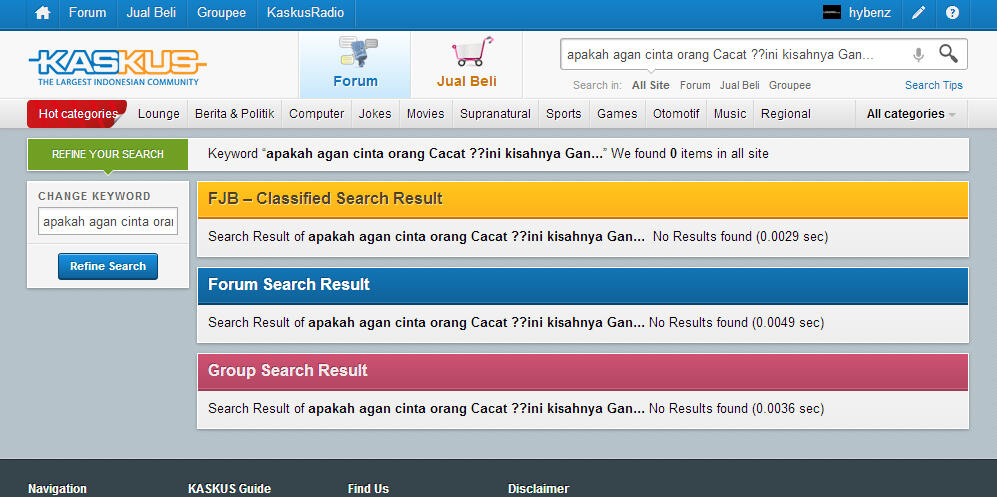
Task: Click the magnifying glass search icon
Action: [948, 54]
